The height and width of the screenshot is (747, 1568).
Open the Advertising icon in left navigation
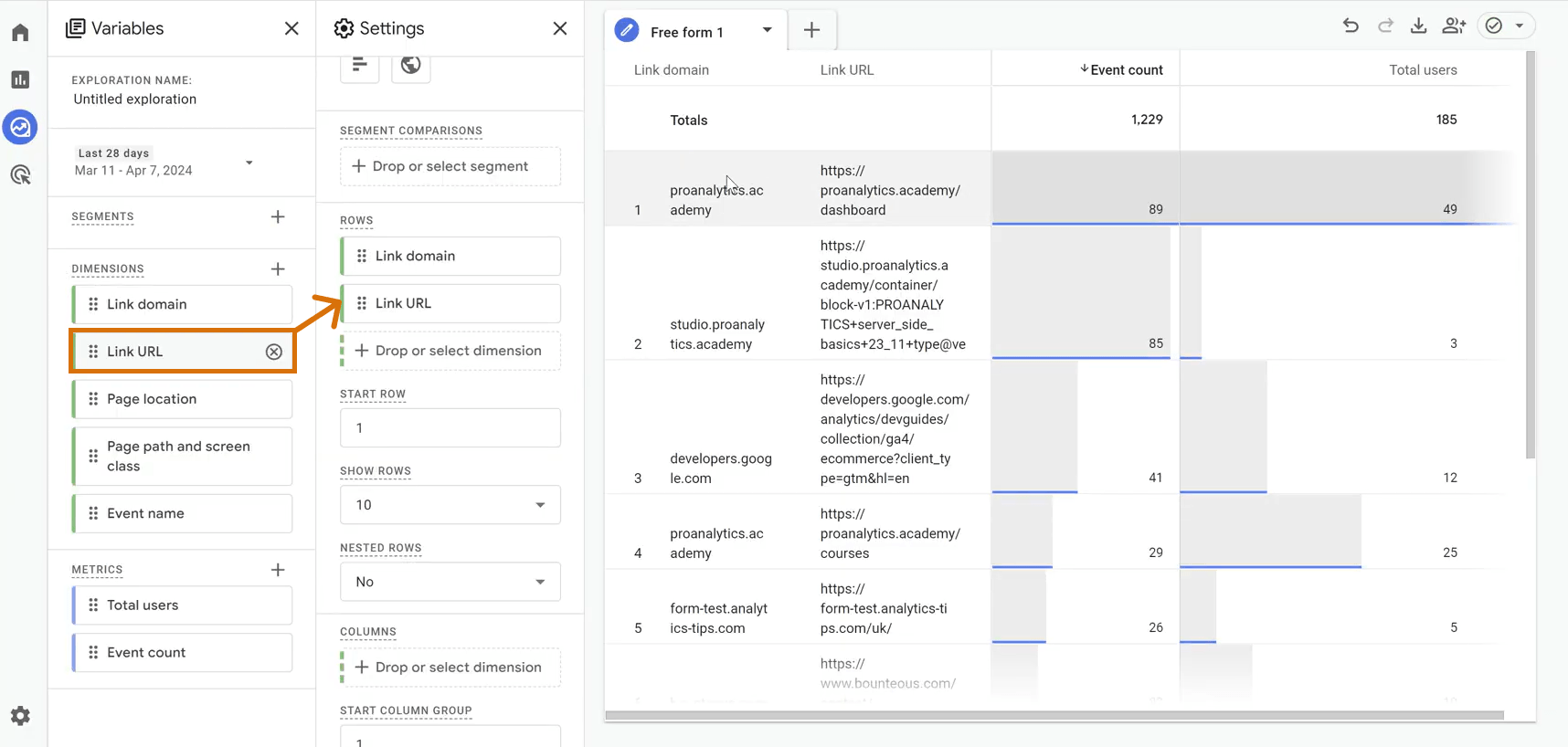pyautogui.click(x=20, y=174)
